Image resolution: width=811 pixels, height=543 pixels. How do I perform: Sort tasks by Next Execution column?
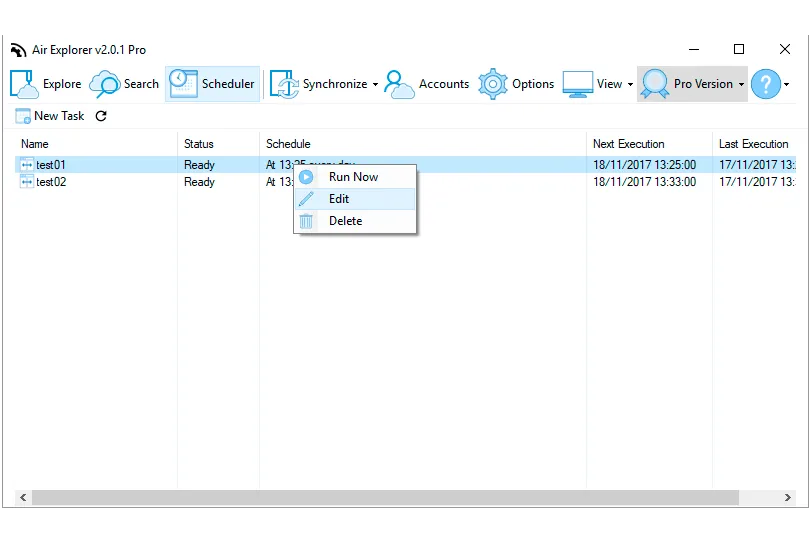click(628, 144)
